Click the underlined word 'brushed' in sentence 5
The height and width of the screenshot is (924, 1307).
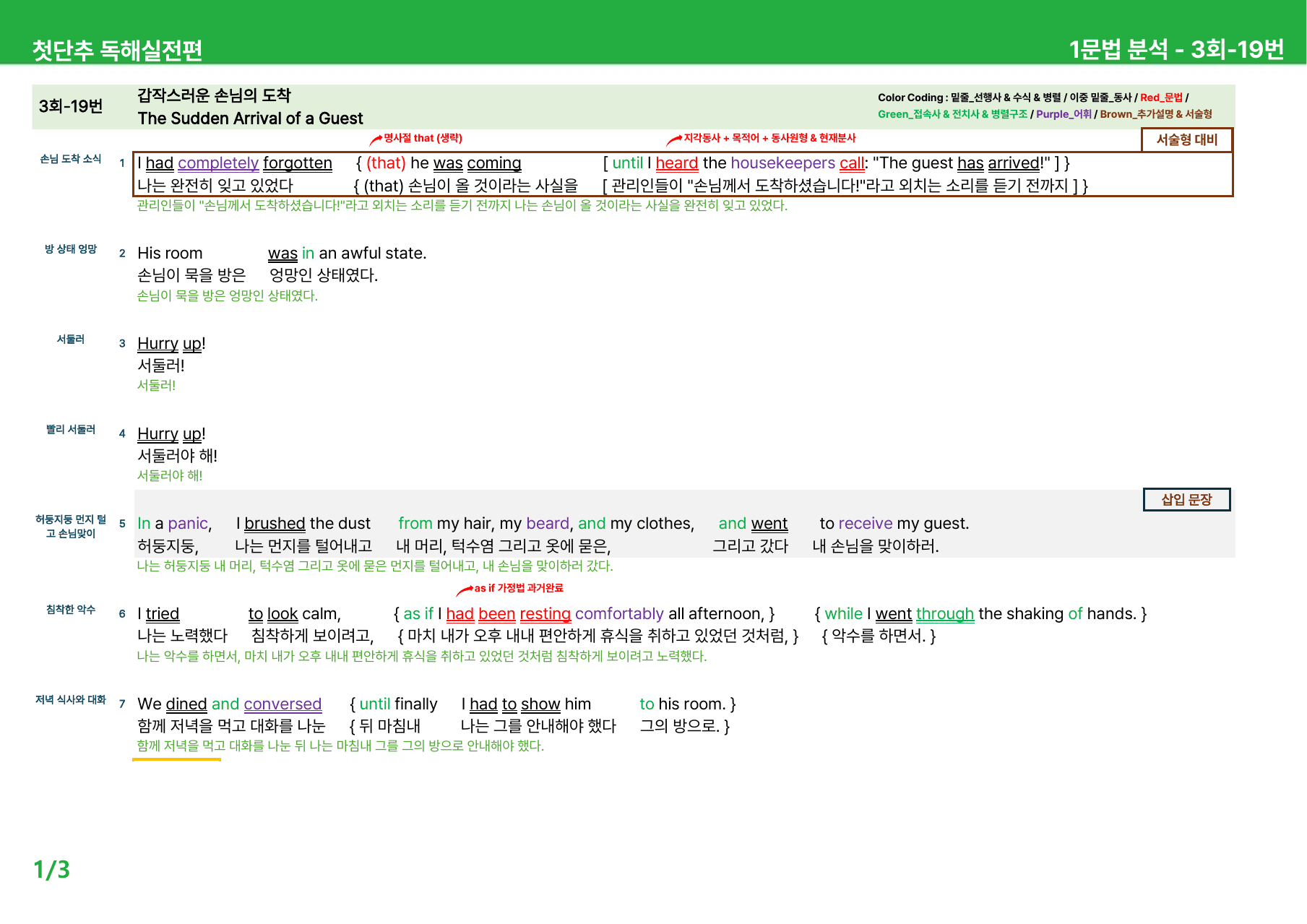point(275,524)
